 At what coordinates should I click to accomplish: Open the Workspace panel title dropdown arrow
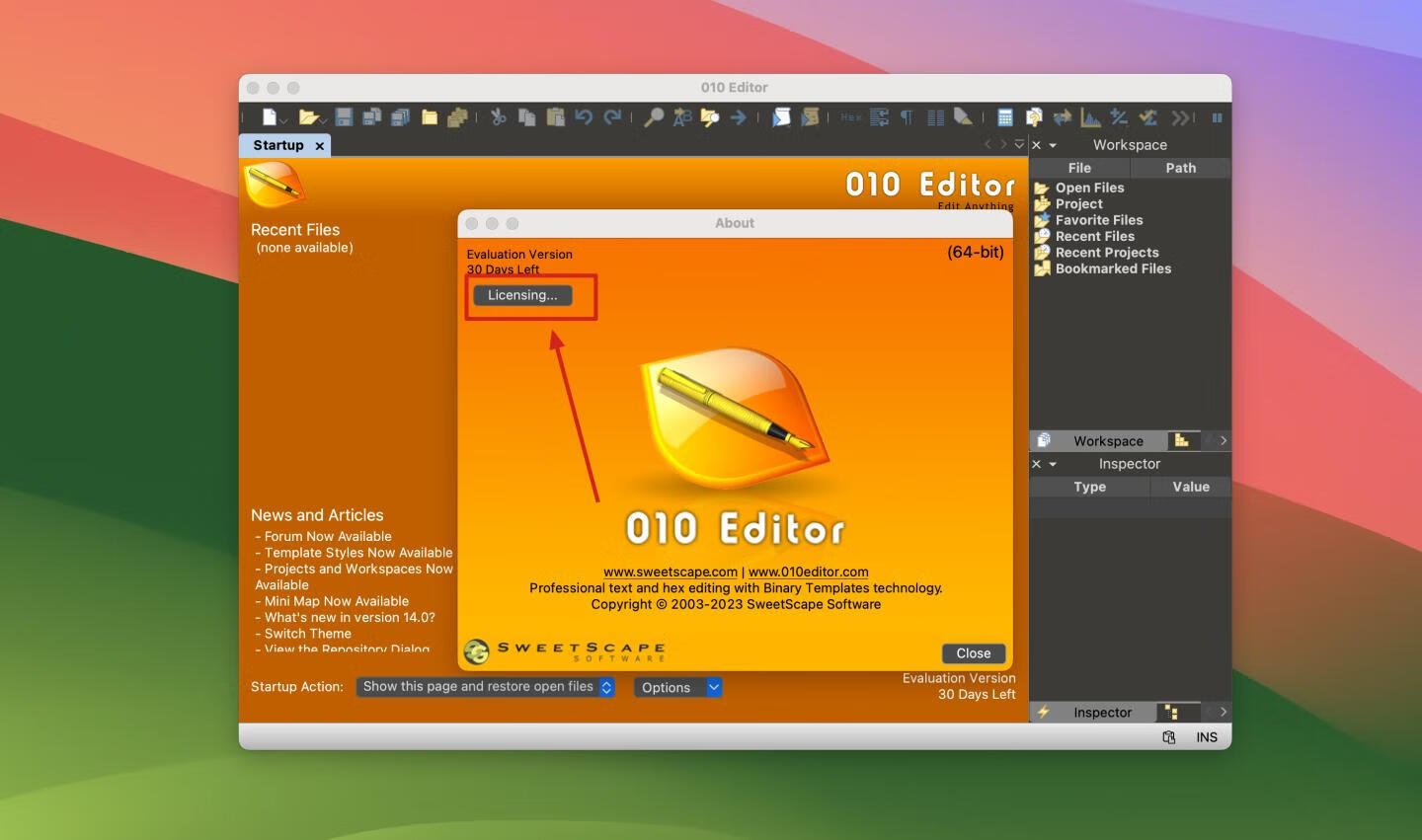[x=1053, y=146]
